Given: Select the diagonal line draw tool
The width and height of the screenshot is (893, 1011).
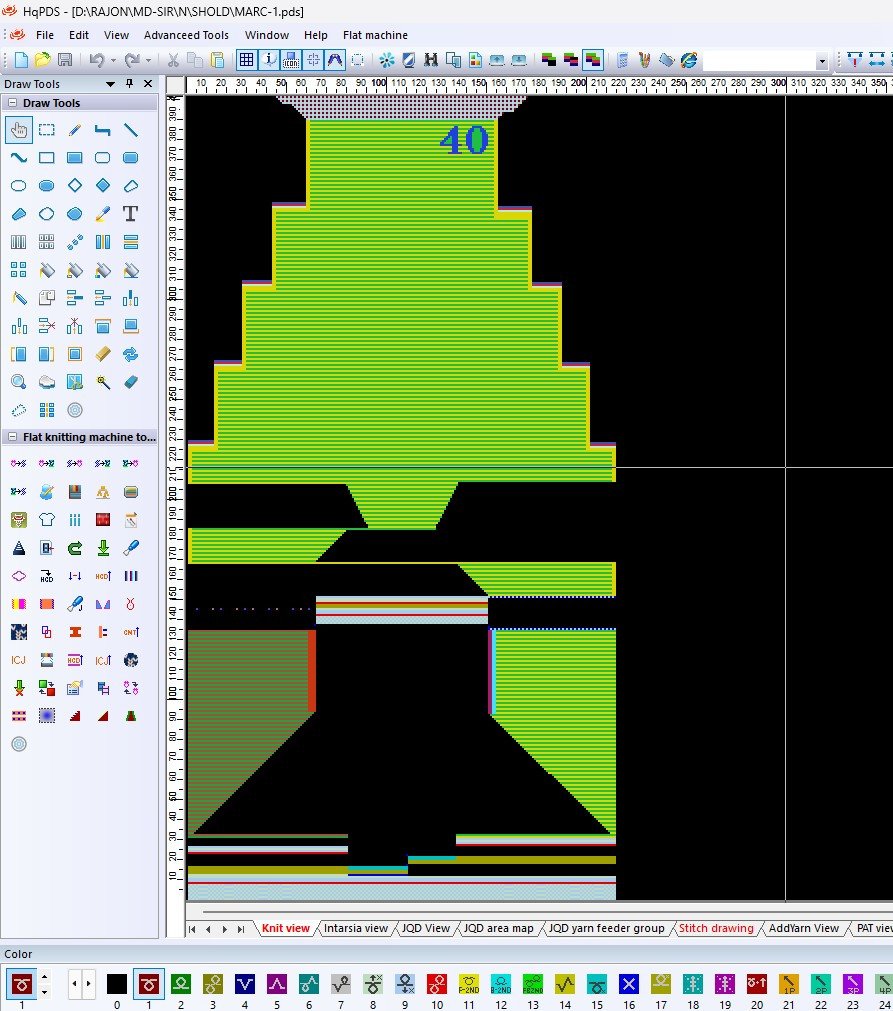Looking at the screenshot, I should tap(130, 130).
